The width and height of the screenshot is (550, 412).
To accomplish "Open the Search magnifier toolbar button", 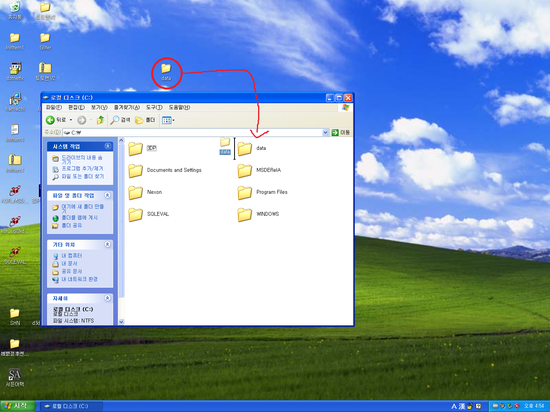I will tap(120, 120).
